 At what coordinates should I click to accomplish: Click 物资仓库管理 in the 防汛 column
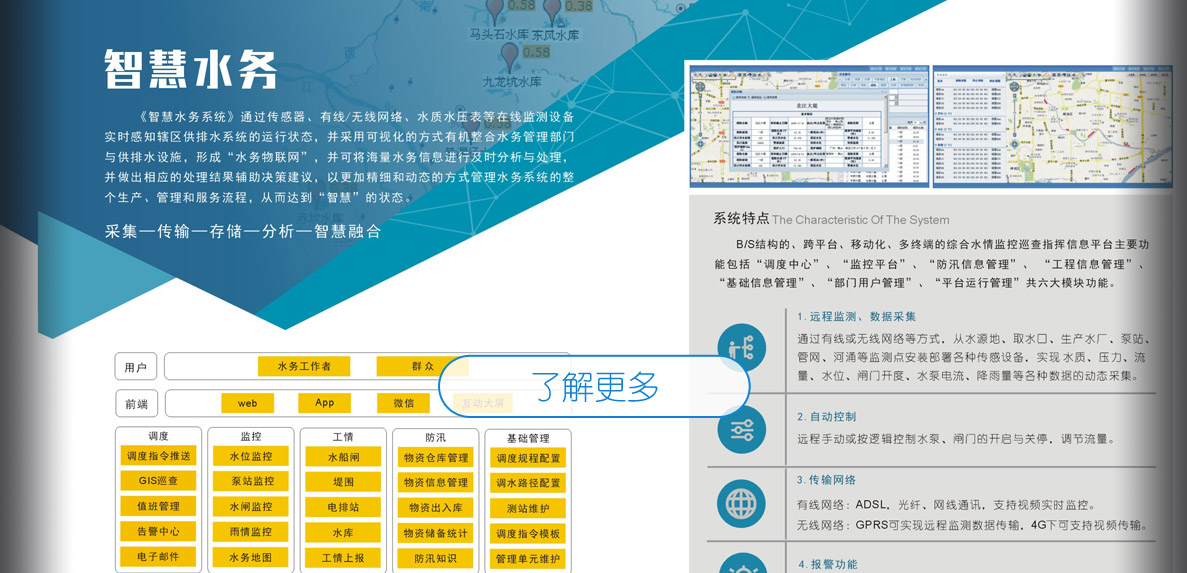435,458
